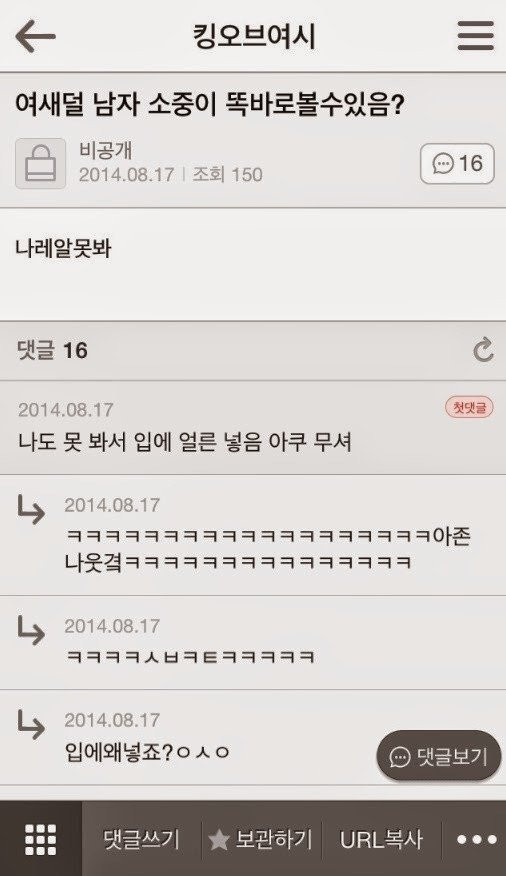Open the three-dots more options
The image size is (506, 876).
click(x=476, y=839)
